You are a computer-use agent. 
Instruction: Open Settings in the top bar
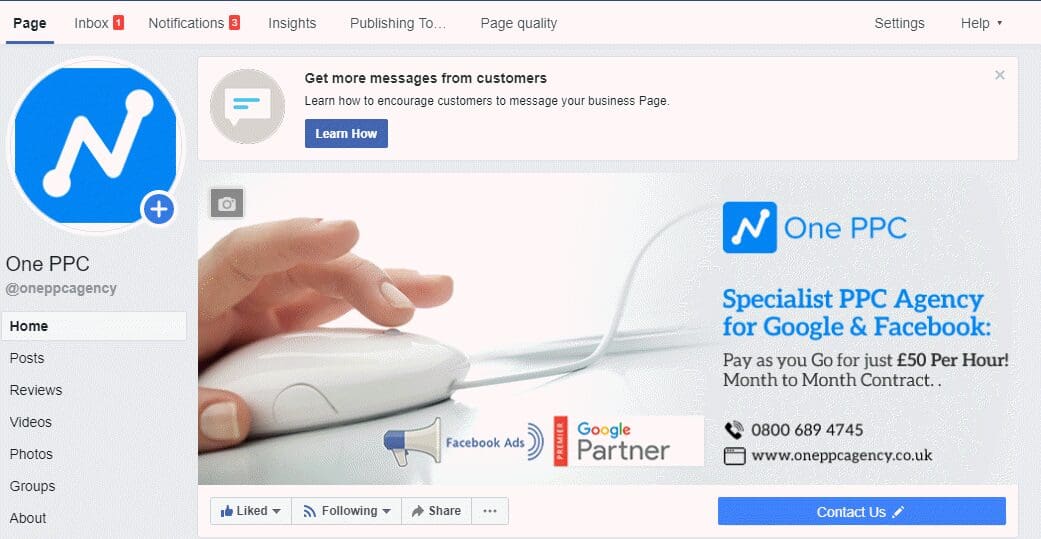(899, 23)
